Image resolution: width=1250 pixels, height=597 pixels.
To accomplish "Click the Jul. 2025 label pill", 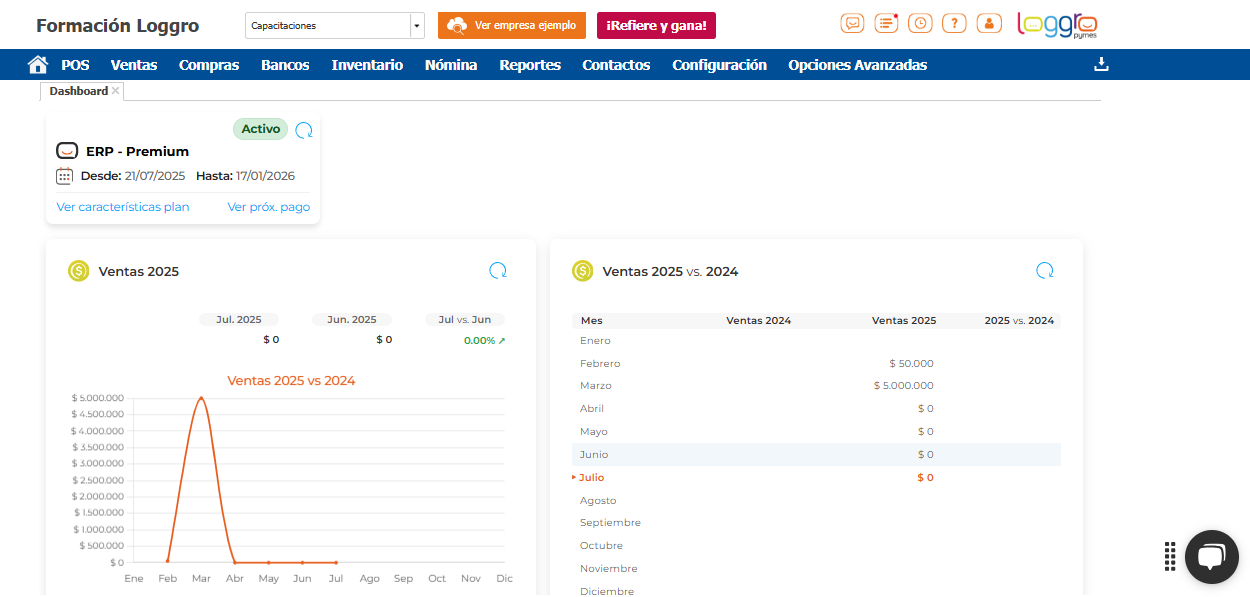I will point(238,320).
